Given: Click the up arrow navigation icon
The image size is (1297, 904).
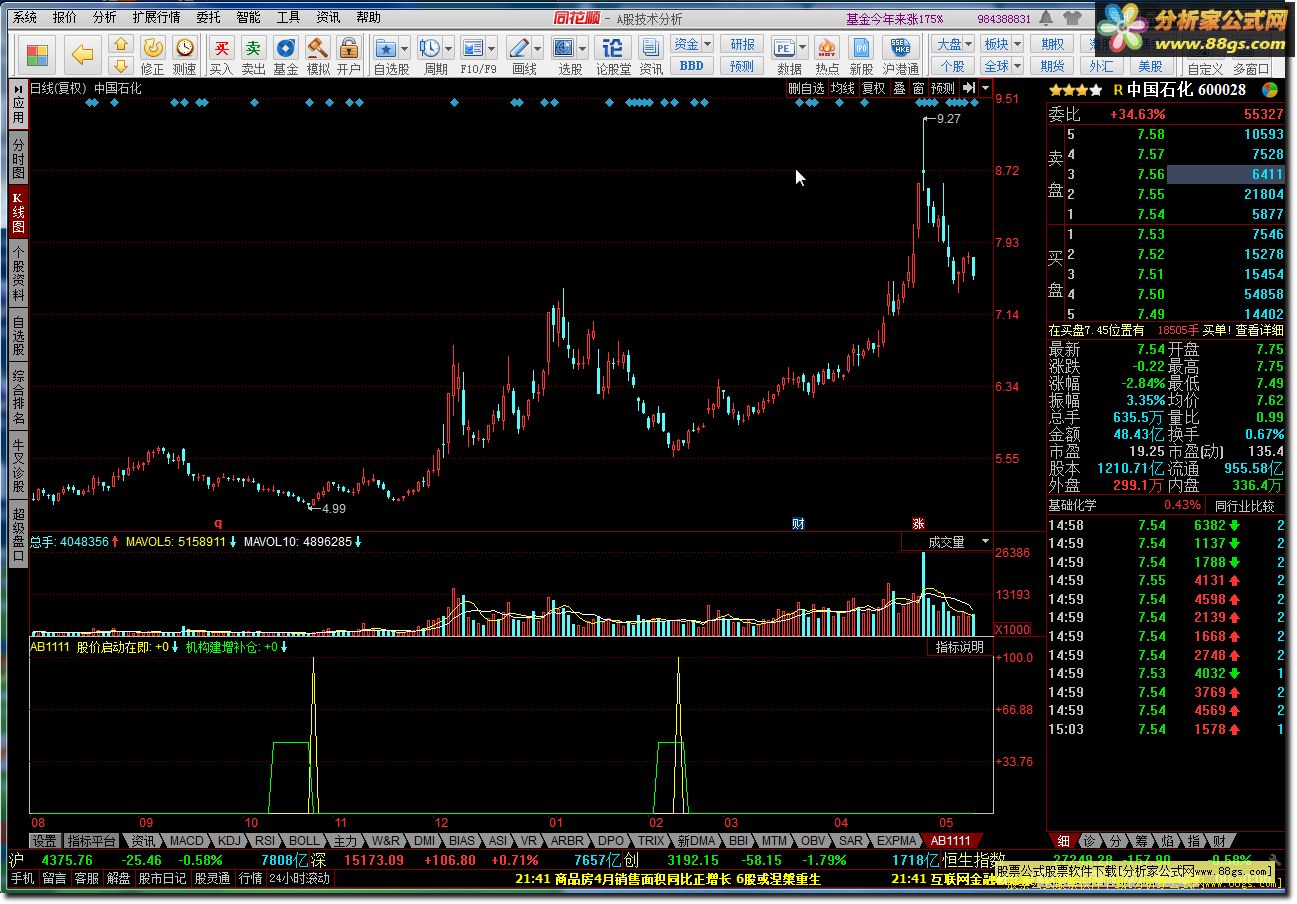Looking at the screenshot, I should (x=120, y=44).
